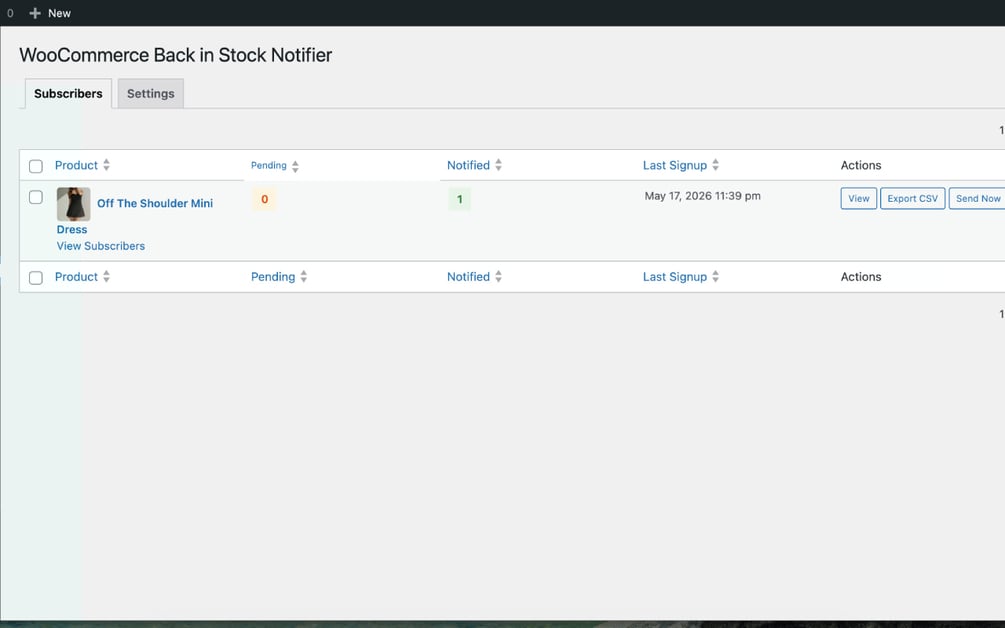Sort by Last Signup in top header

(x=674, y=165)
